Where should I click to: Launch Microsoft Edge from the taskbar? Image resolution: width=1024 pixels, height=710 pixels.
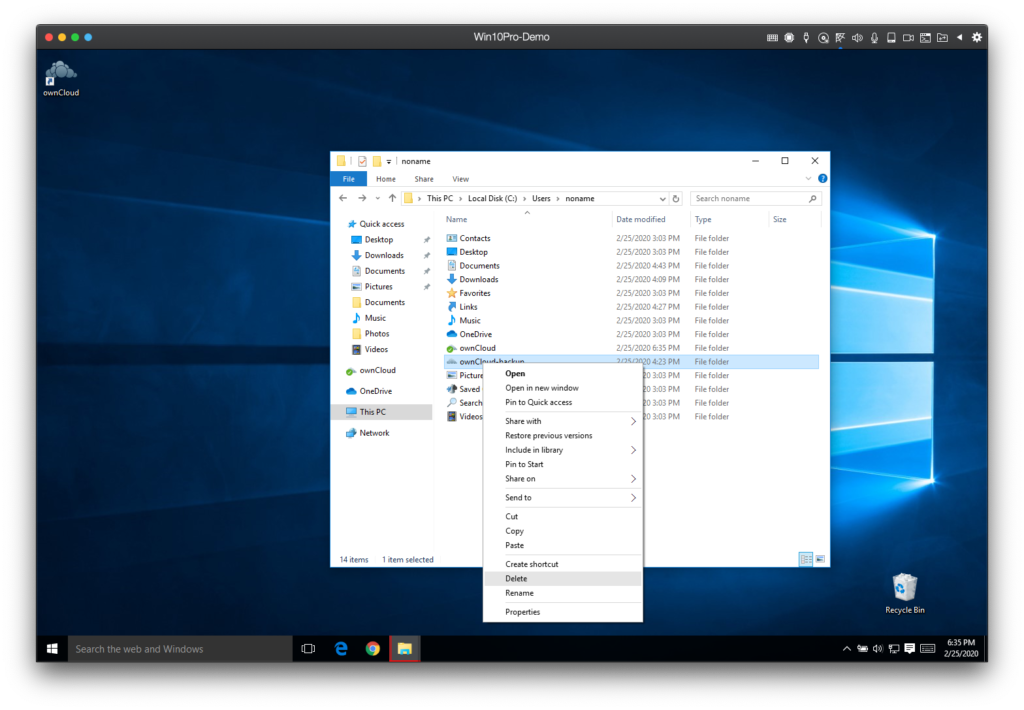(x=341, y=649)
